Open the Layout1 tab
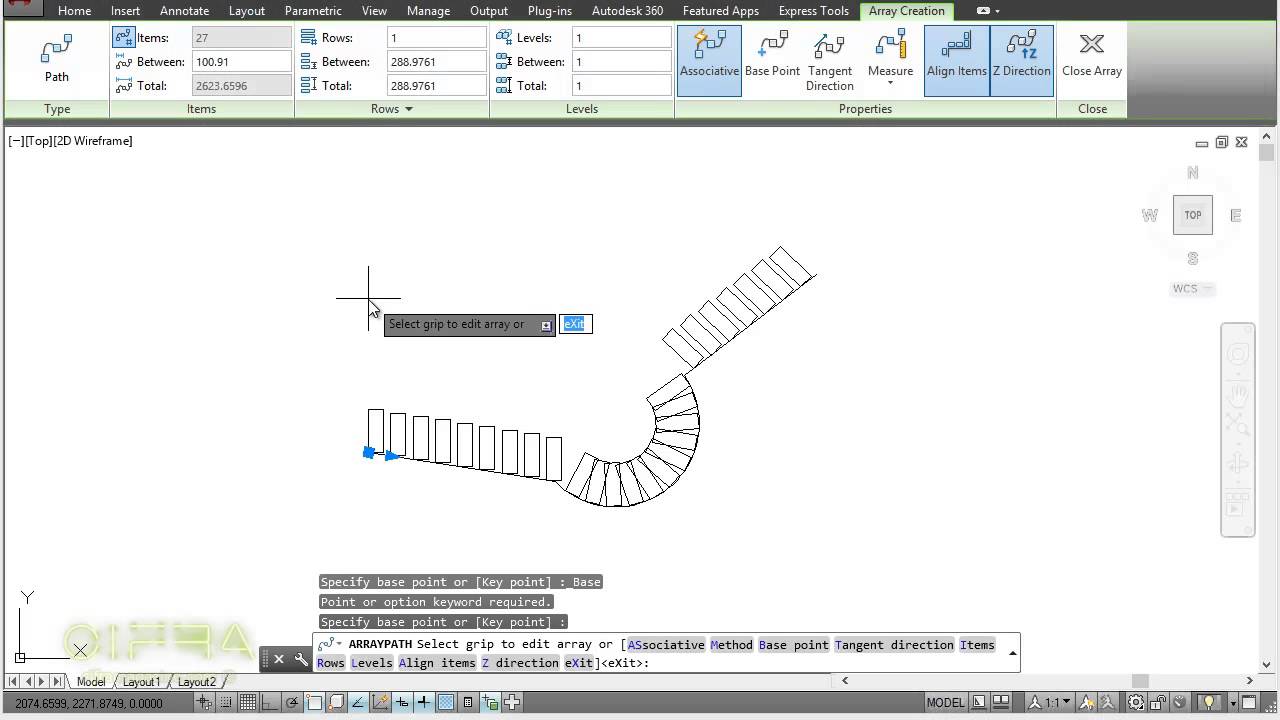The width and height of the screenshot is (1280, 720). (x=141, y=682)
